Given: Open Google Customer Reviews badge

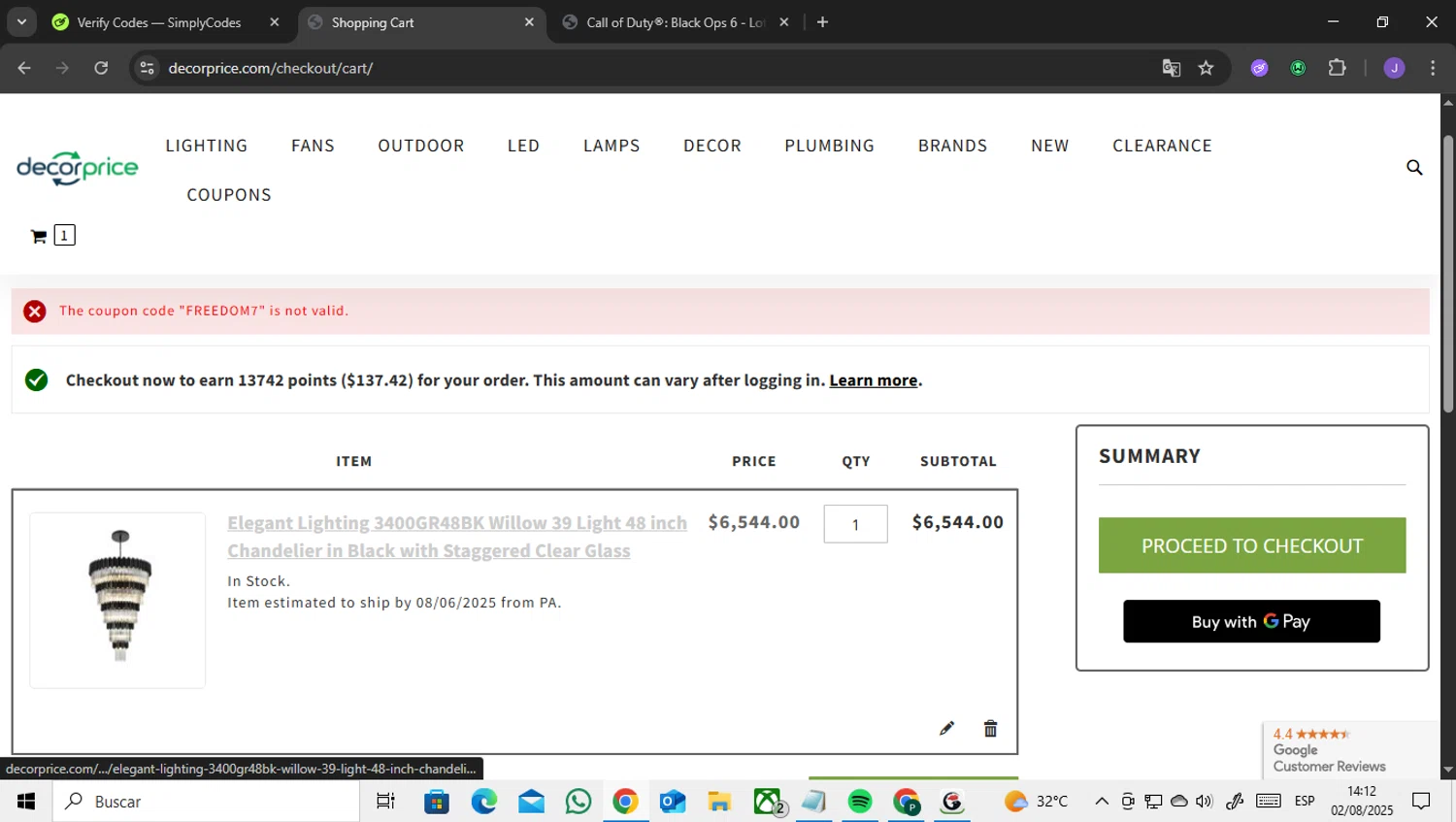Looking at the screenshot, I should click(x=1350, y=750).
